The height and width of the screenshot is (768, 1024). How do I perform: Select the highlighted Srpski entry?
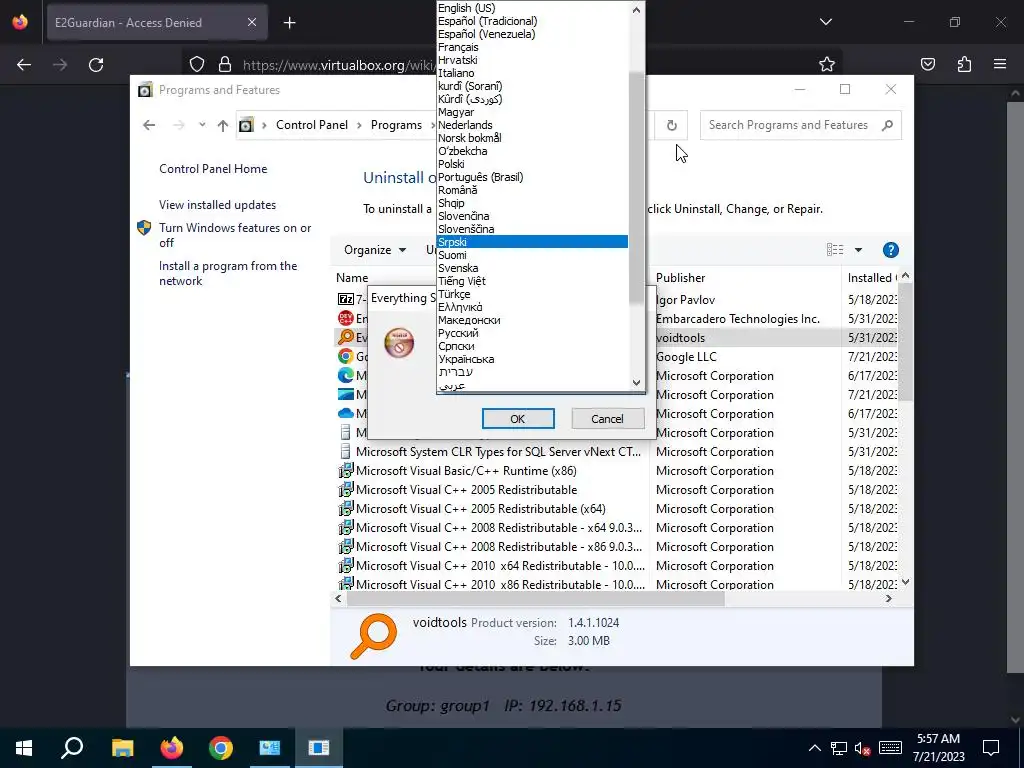tap(532, 242)
